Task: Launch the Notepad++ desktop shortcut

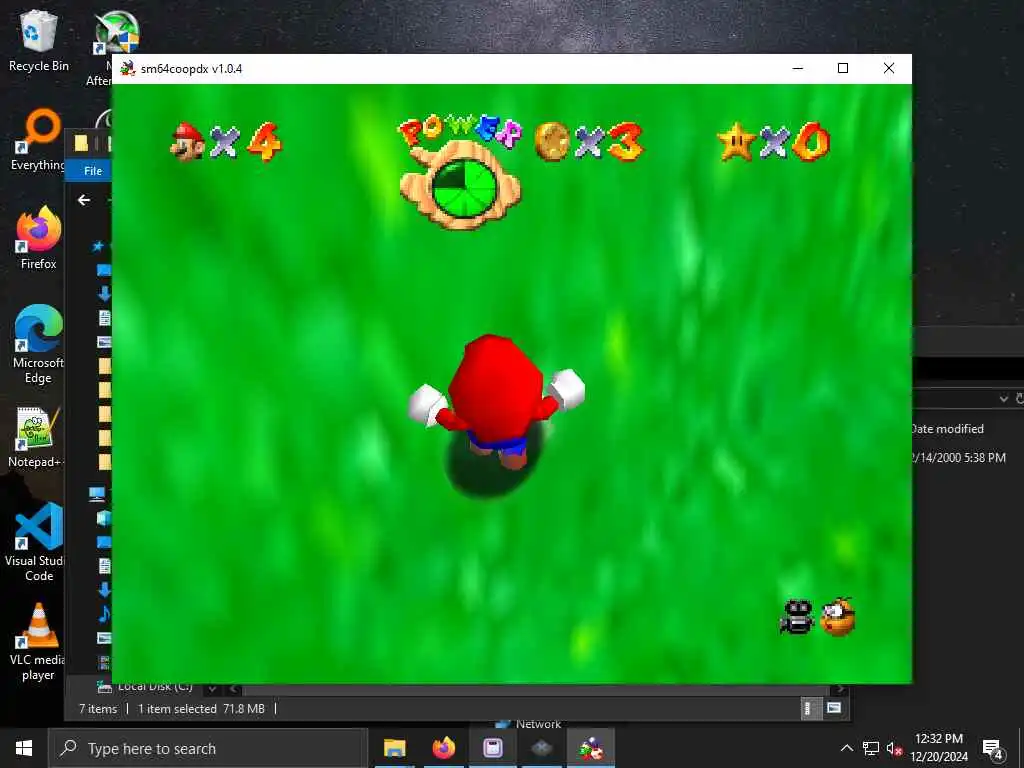Action: pos(36,437)
